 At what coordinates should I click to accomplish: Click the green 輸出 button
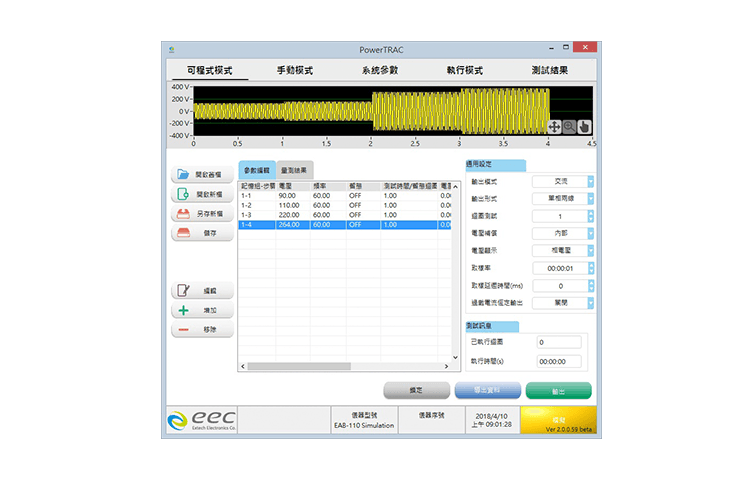pos(558,391)
